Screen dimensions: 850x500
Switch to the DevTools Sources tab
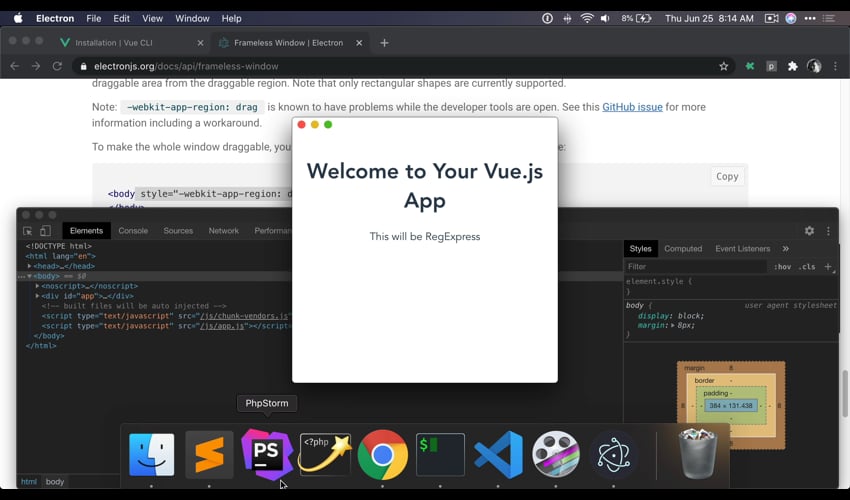point(178,230)
